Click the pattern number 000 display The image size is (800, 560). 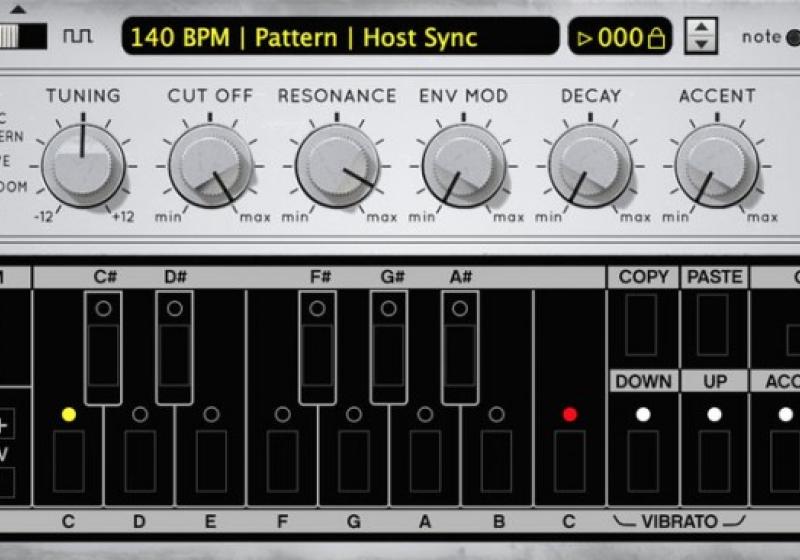coord(620,37)
